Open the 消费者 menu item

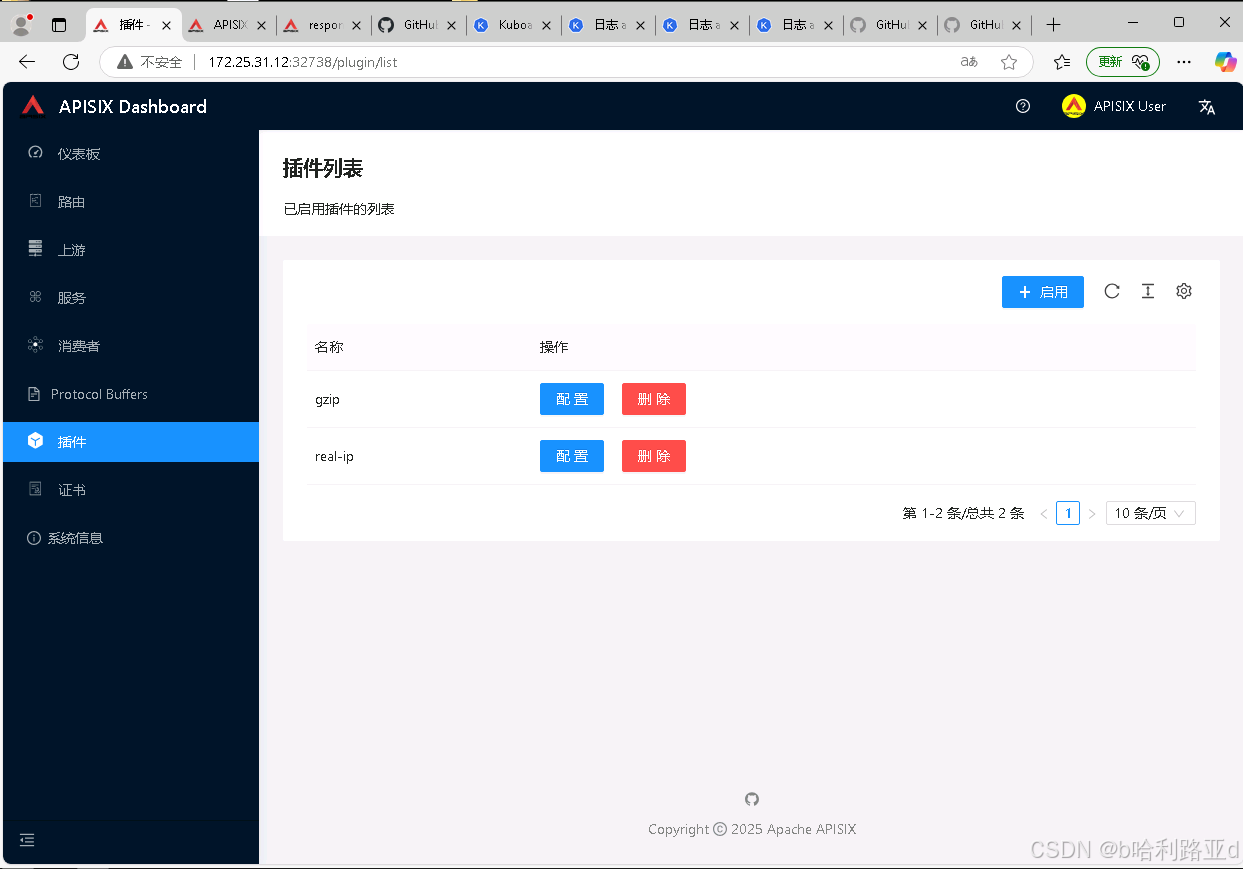tap(131, 345)
